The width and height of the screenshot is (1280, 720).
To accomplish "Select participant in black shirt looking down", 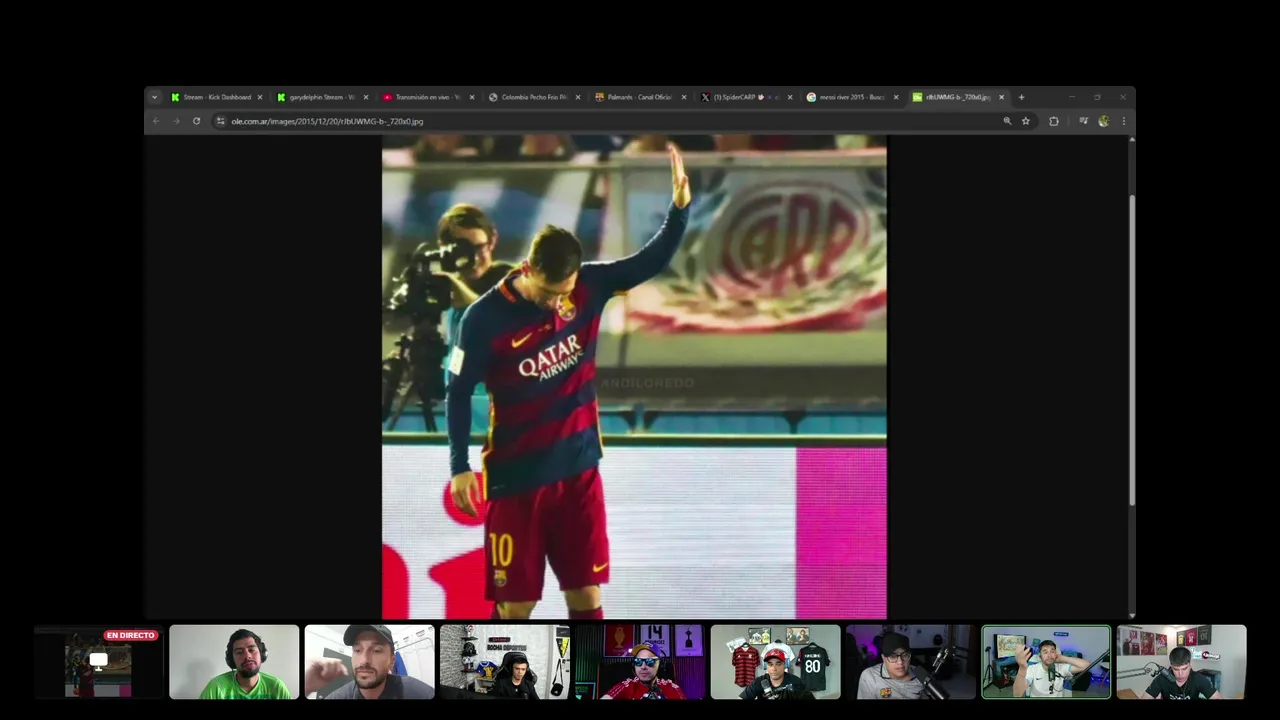I will (x=1181, y=662).
